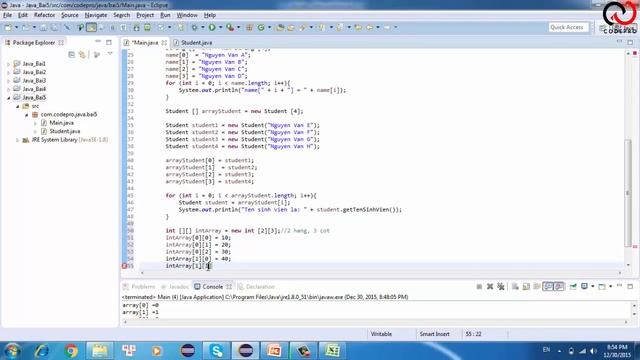Click the Quick Access search field
The height and width of the screenshot is (360, 640).
568,27
